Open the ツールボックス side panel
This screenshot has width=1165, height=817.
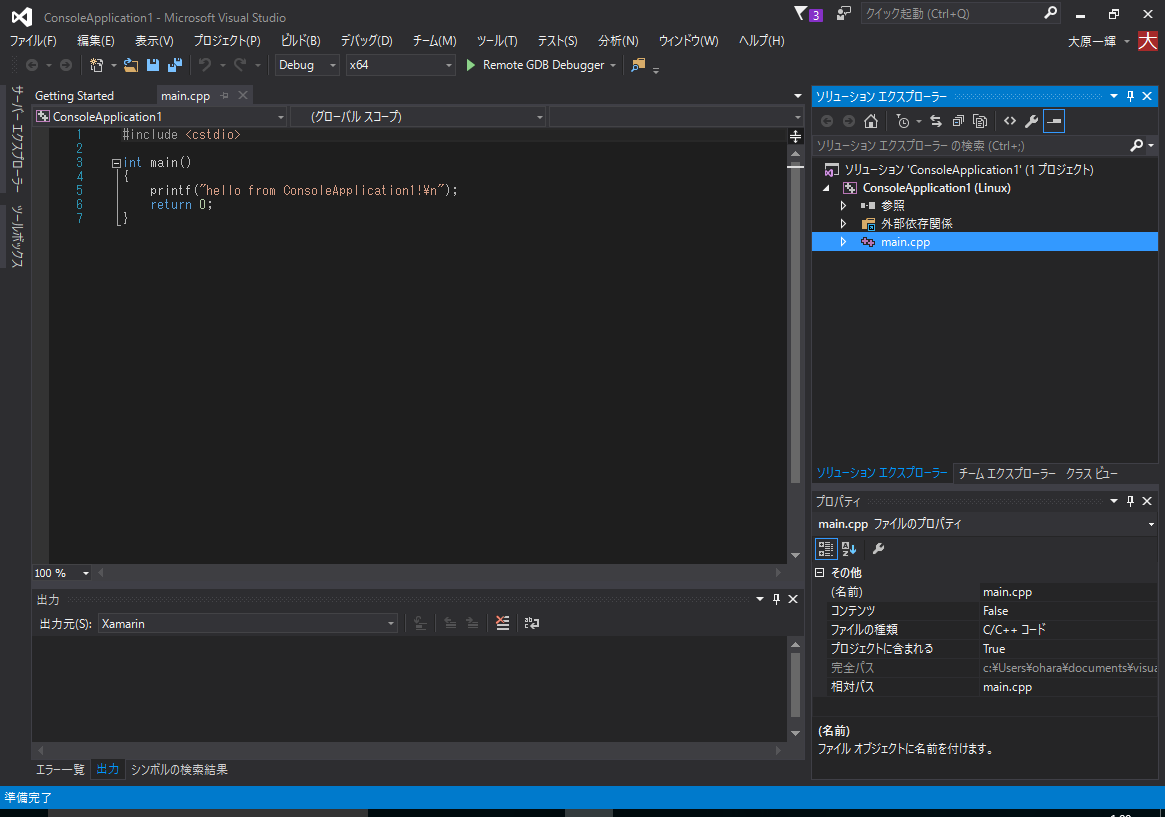click(16, 235)
